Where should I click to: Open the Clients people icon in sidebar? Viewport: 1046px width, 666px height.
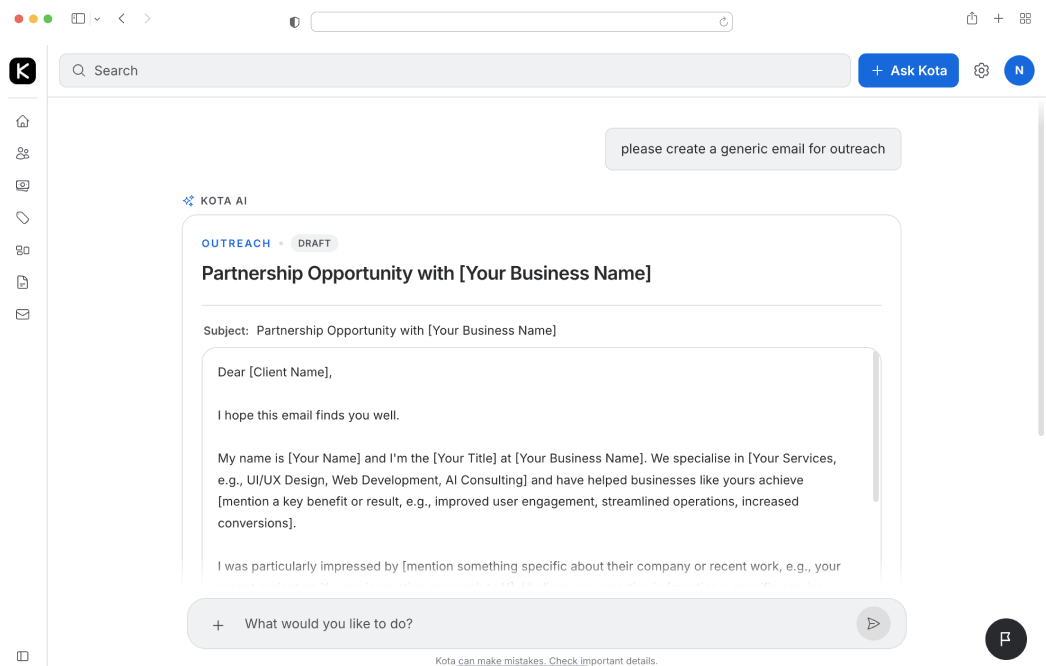click(23, 153)
